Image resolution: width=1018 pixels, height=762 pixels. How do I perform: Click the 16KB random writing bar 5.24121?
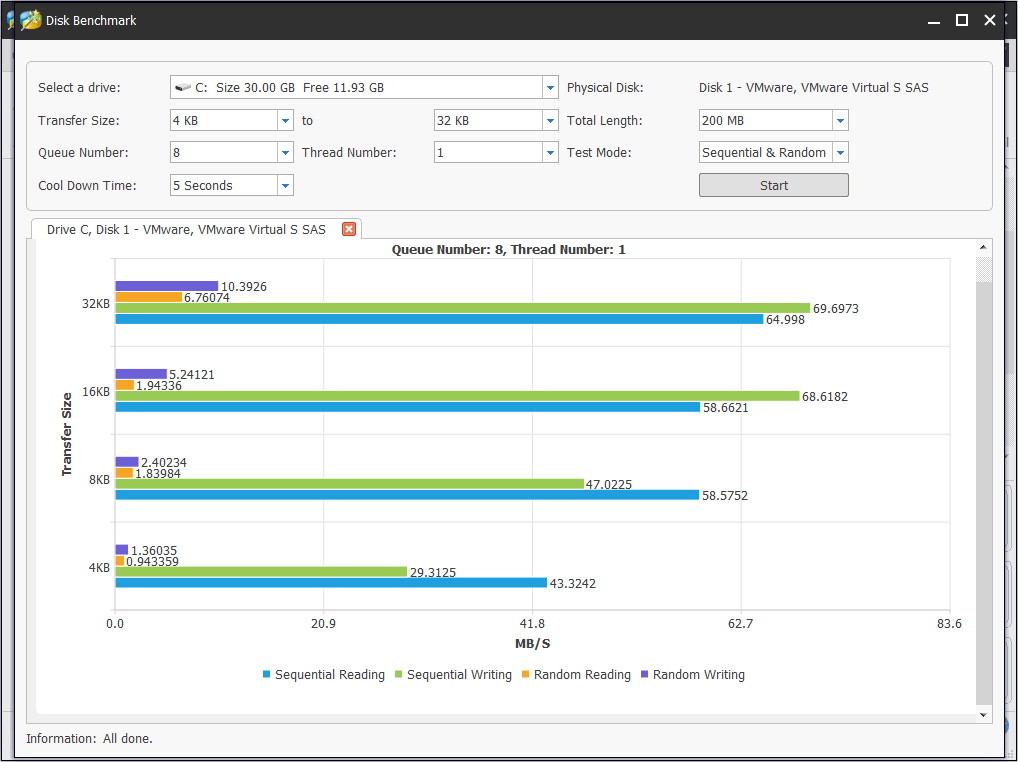[141, 374]
